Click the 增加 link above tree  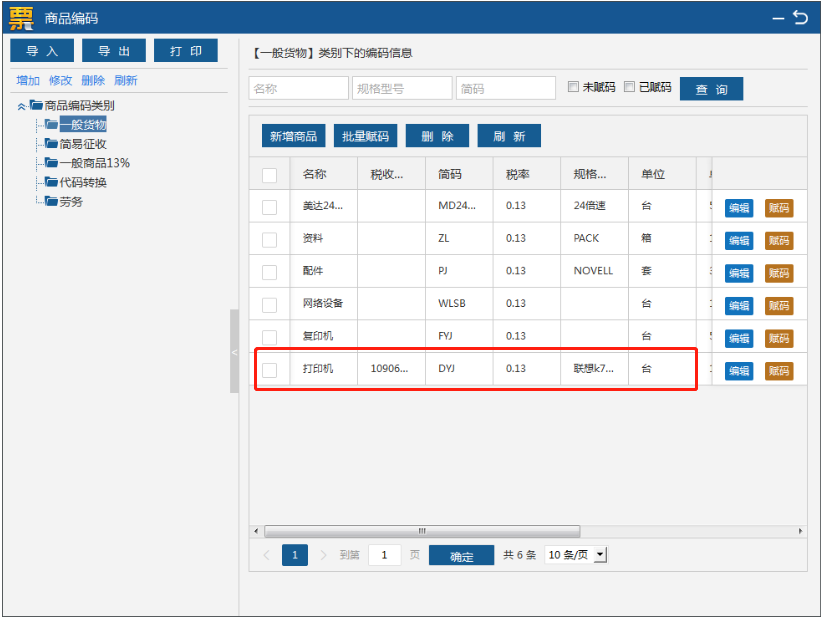(28, 81)
